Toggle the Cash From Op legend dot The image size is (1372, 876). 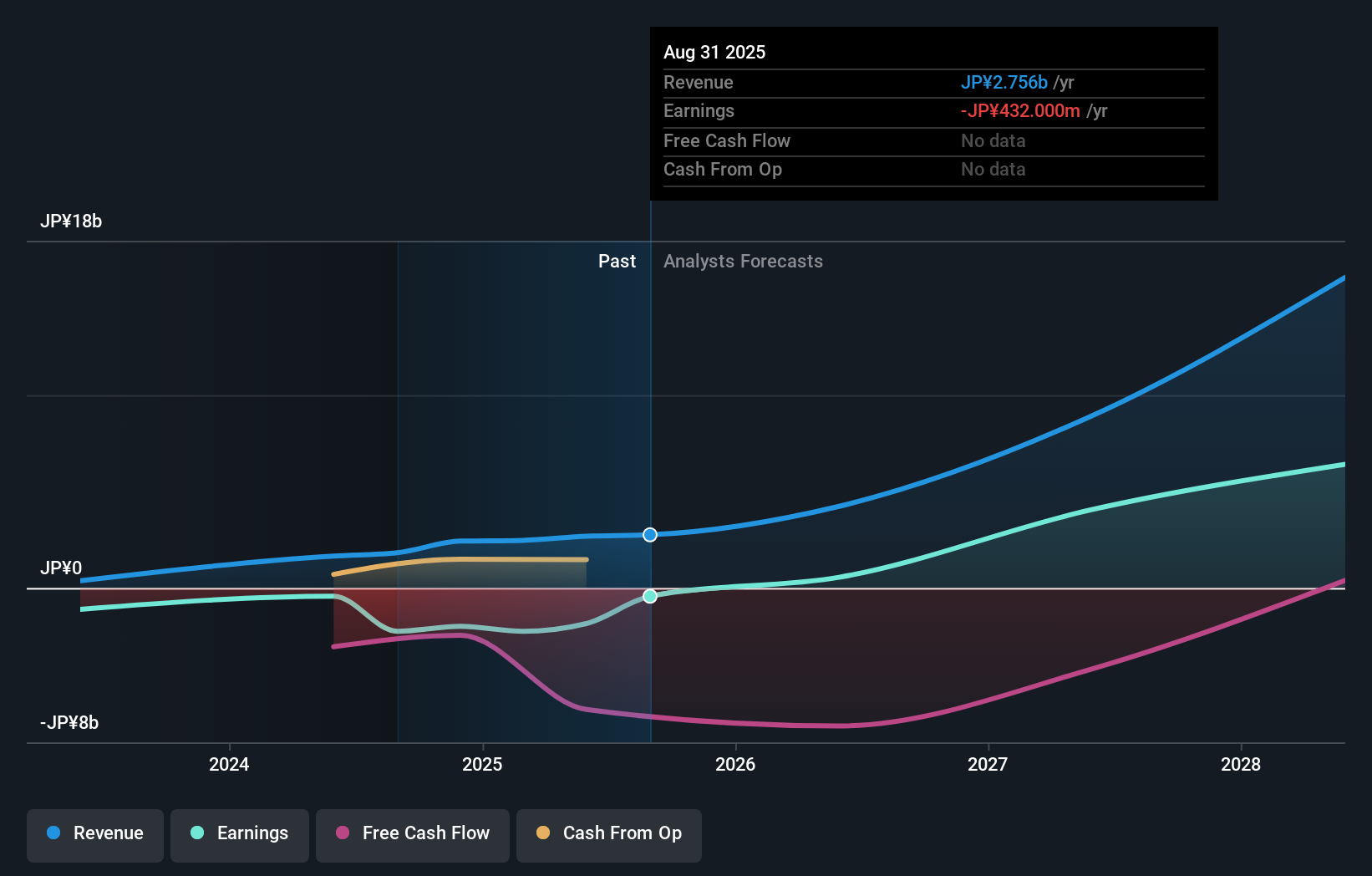click(544, 833)
